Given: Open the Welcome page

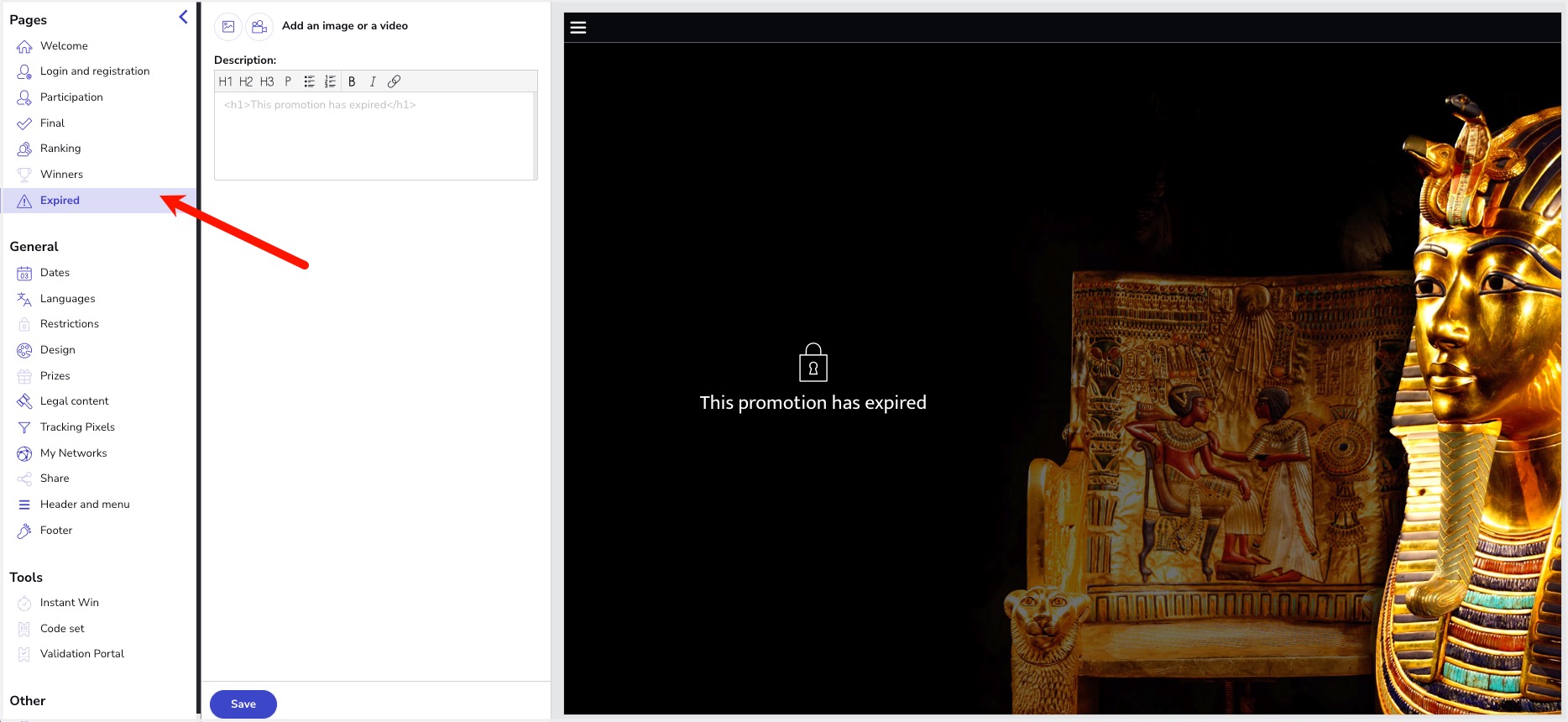Looking at the screenshot, I should click(64, 46).
